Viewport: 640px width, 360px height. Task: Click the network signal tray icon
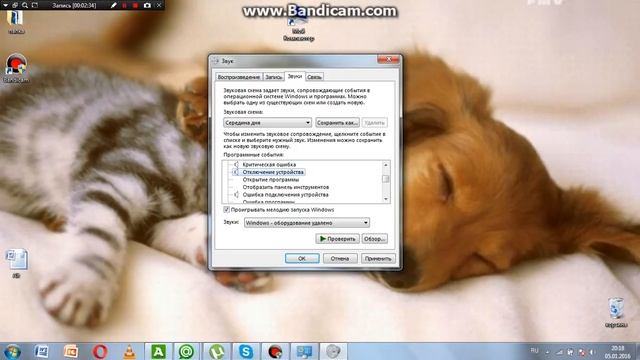coord(560,352)
